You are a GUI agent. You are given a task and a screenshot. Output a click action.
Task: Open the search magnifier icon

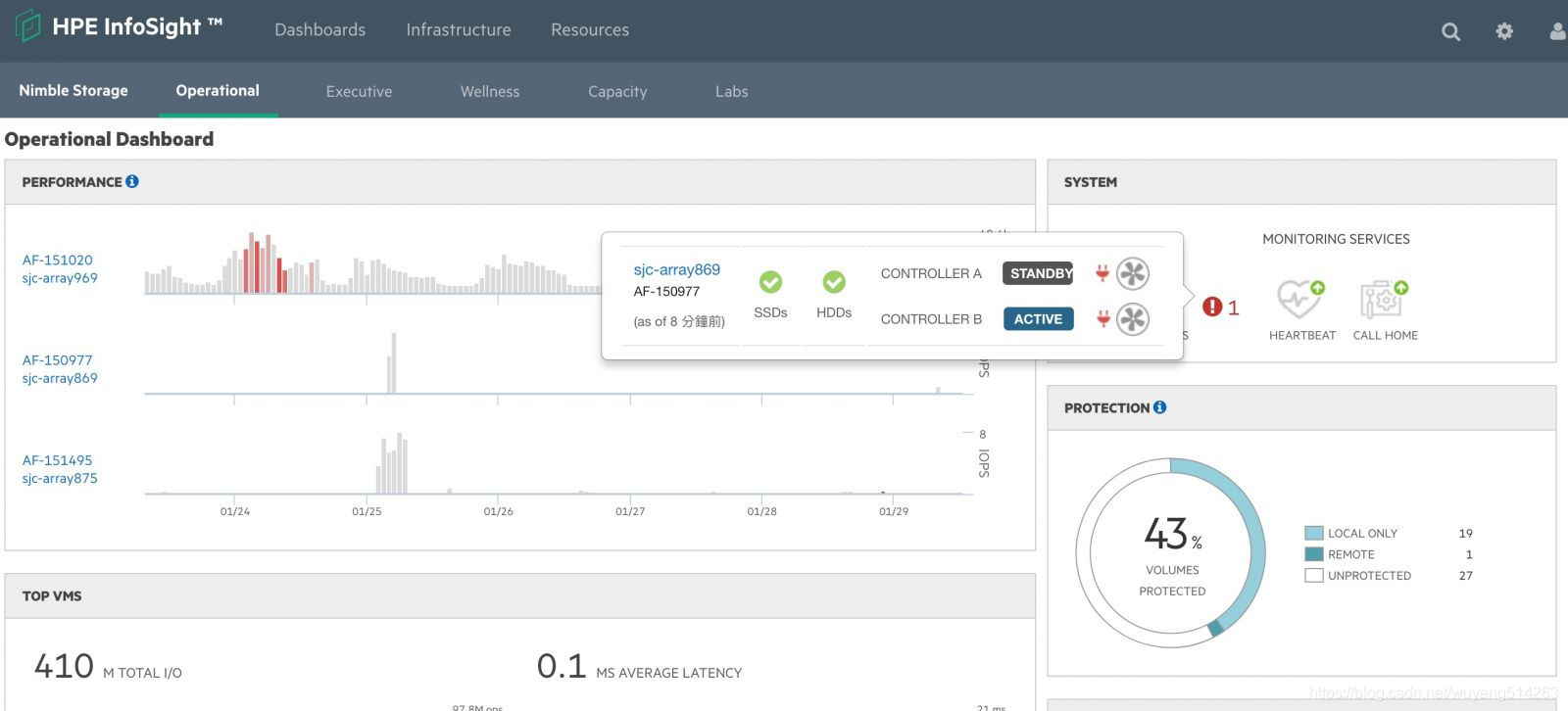(x=1451, y=31)
